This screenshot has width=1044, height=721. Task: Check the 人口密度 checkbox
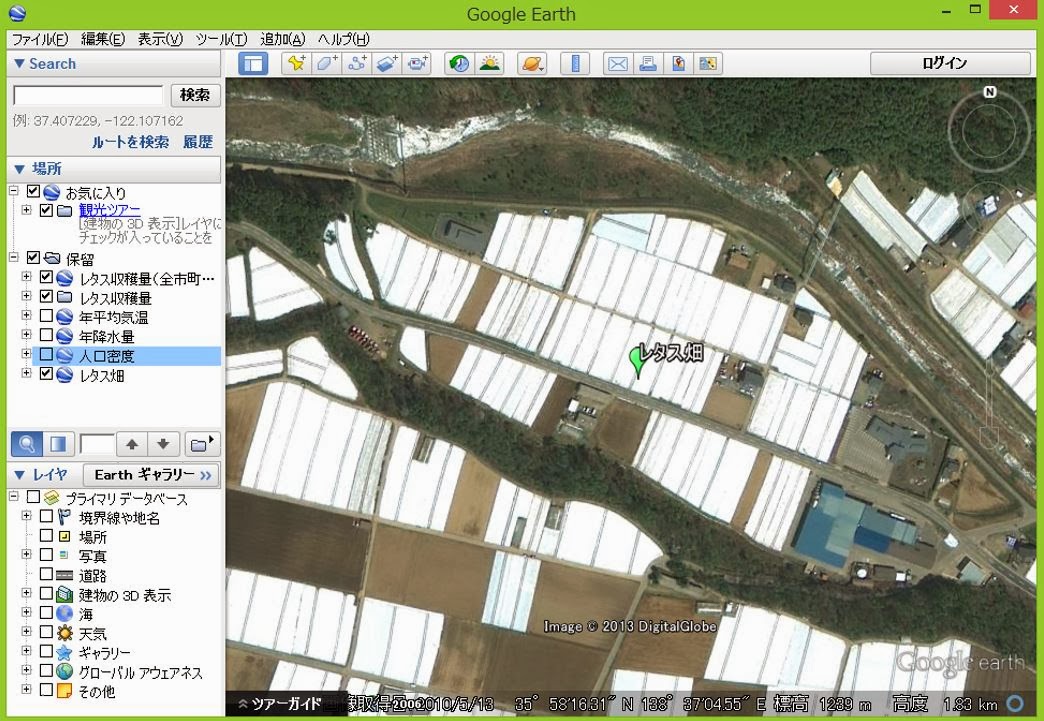46,354
